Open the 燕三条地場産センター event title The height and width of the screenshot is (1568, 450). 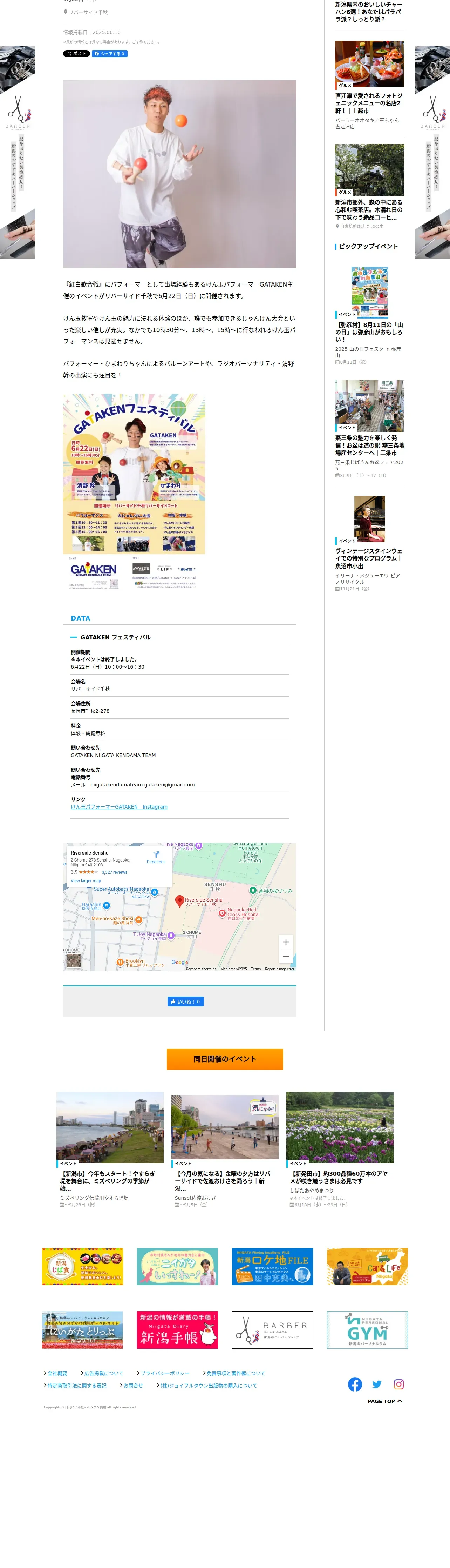tap(369, 445)
